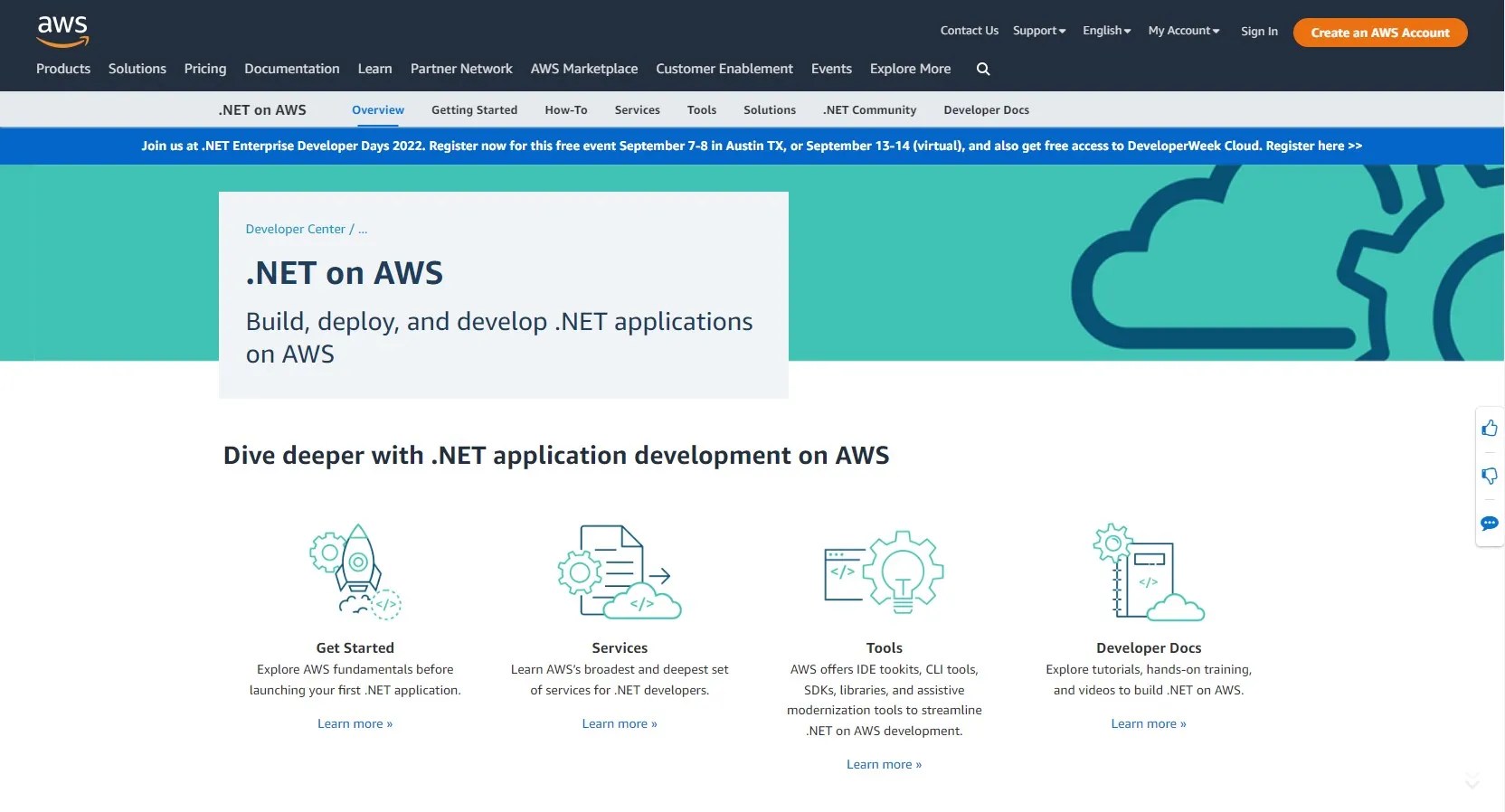This screenshot has height=812, width=1505.
Task: Click Learn more under Tools
Action: pyautogui.click(x=885, y=764)
